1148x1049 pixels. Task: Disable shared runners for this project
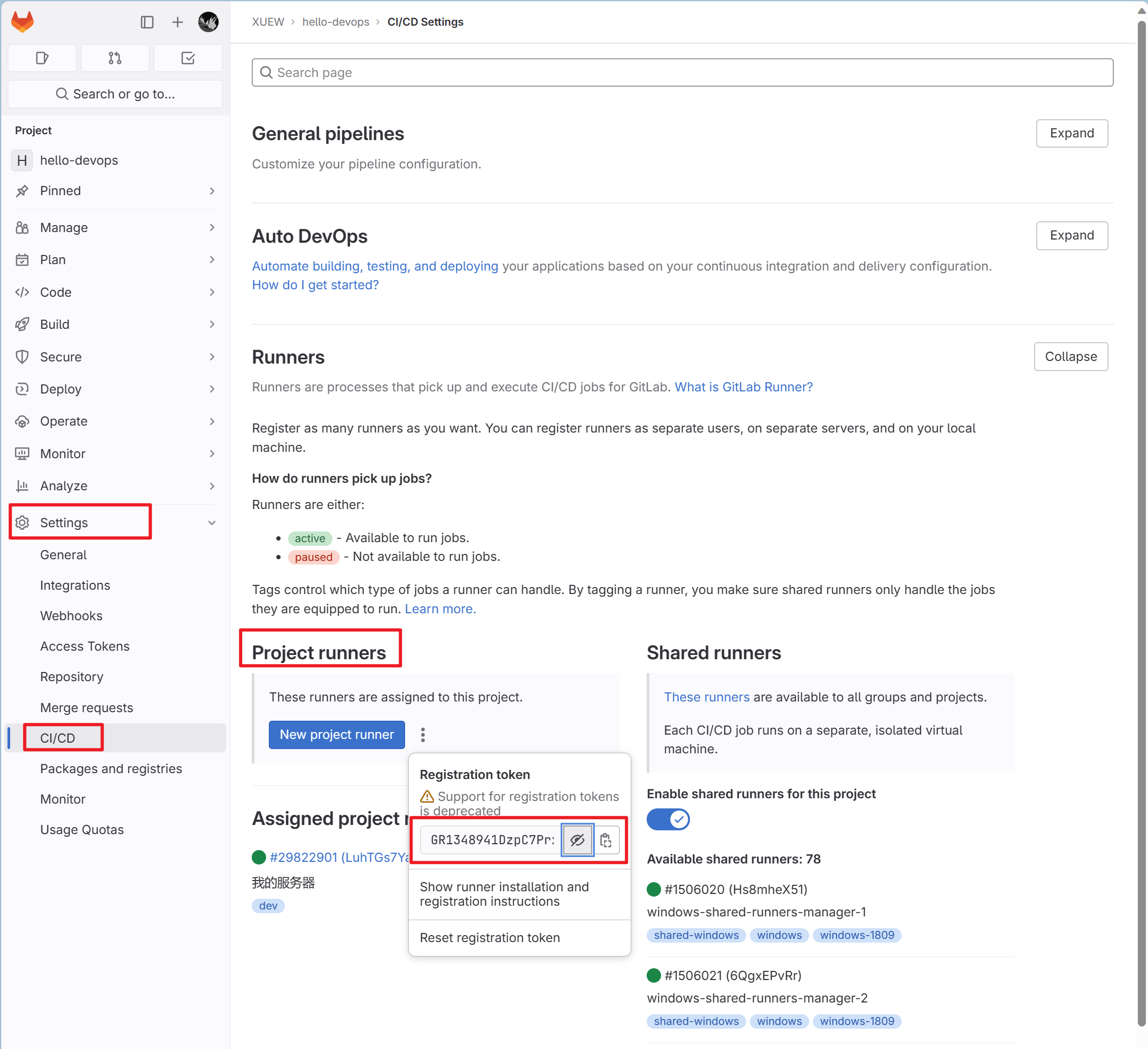pyautogui.click(x=668, y=820)
